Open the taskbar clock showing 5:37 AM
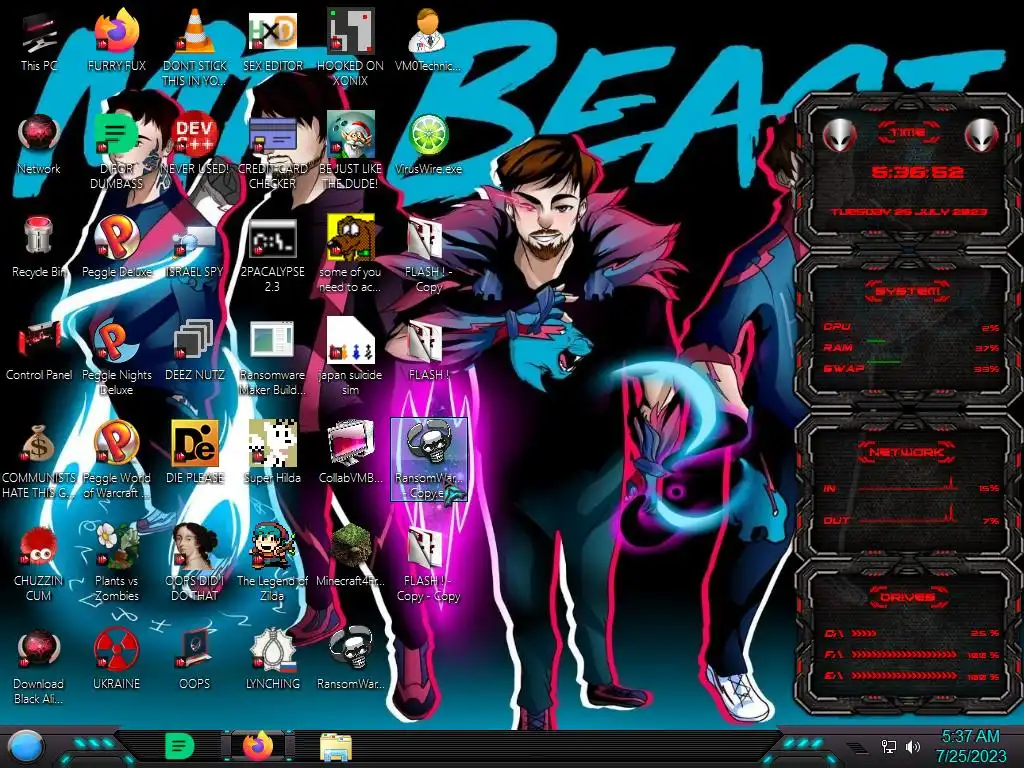This screenshot has width=1024, height=768. (x=971, y=746)
